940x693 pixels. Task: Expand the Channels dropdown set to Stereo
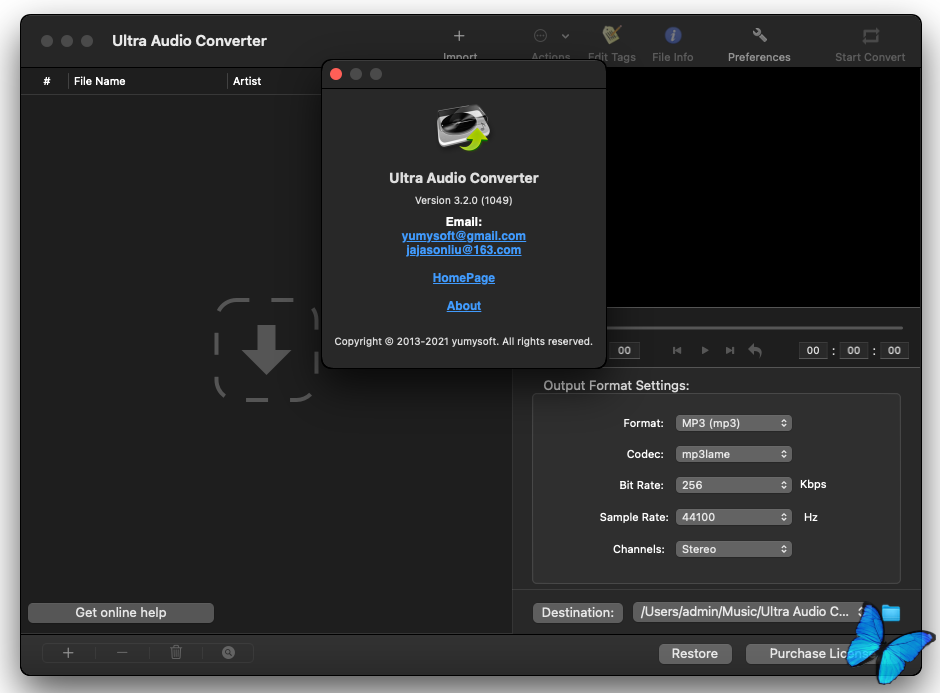[x=733, y=549]
